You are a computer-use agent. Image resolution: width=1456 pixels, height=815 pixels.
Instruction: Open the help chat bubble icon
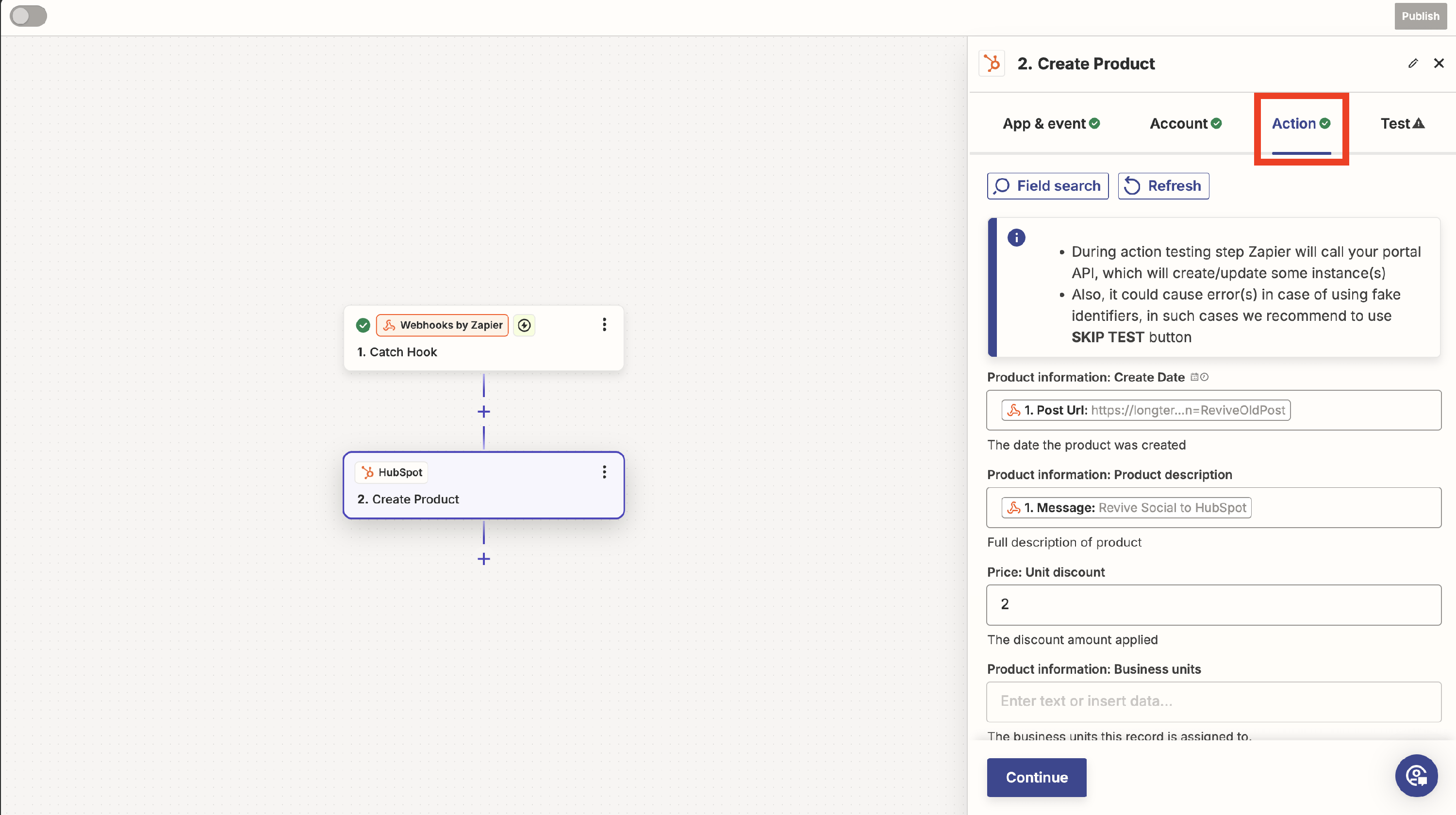[1416, 775]
